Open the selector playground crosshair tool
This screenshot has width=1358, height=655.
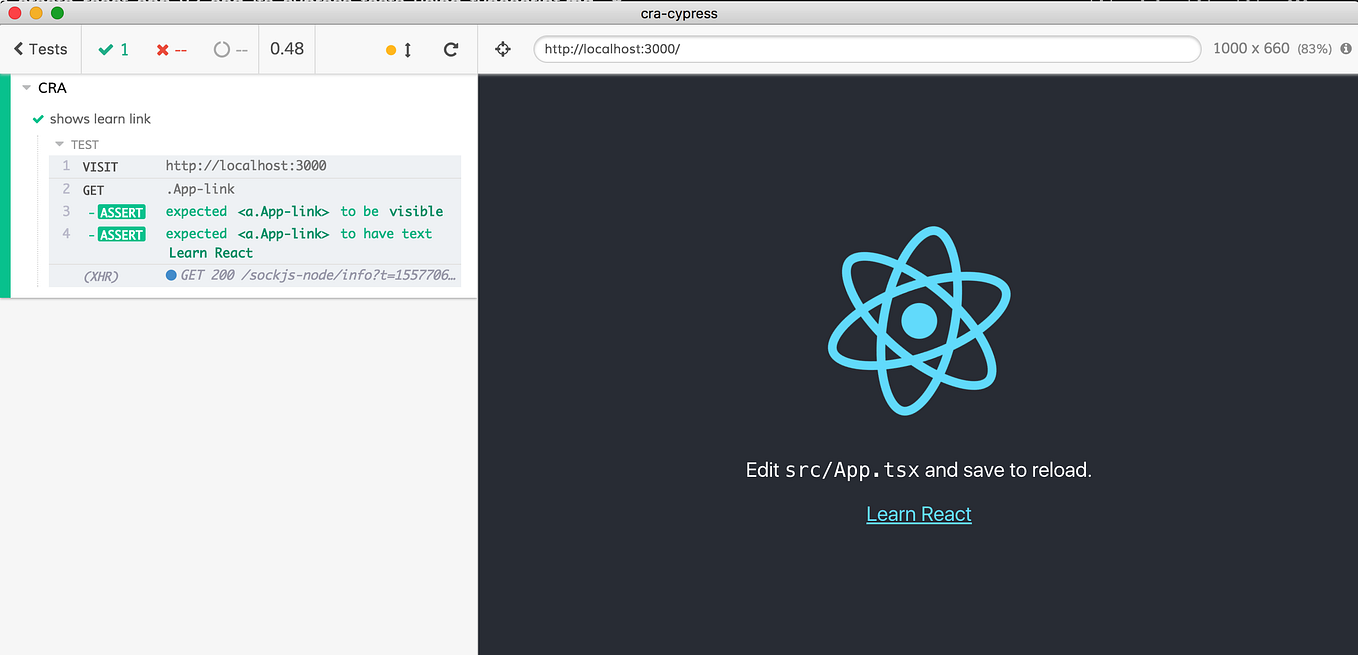tap(503, 48)
